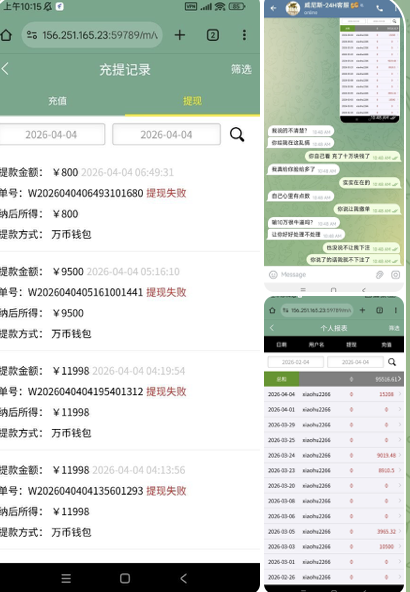The width and height of the screenshot is (410, 592).
Task: Tap the search magnifier beside the 2026-04-04 dates
Action: coord(237,134)
